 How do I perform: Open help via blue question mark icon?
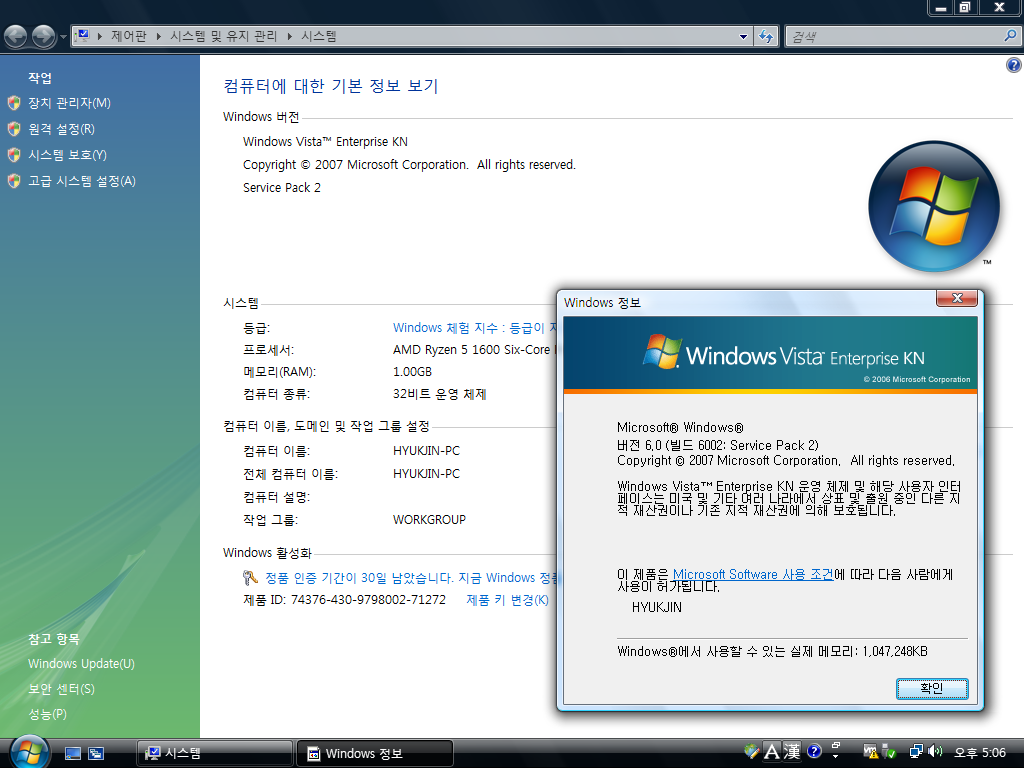(x=1014, y=64)
